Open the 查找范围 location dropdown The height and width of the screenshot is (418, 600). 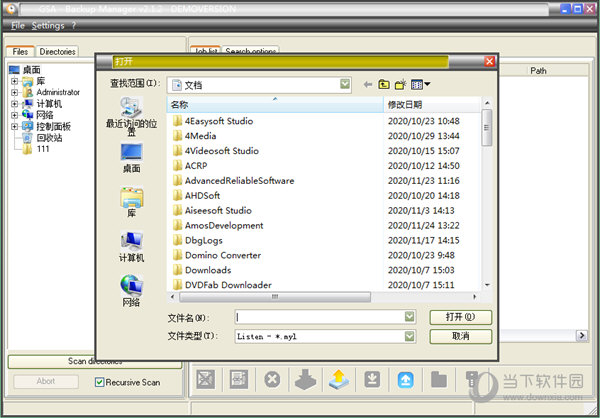pos(345,85)
